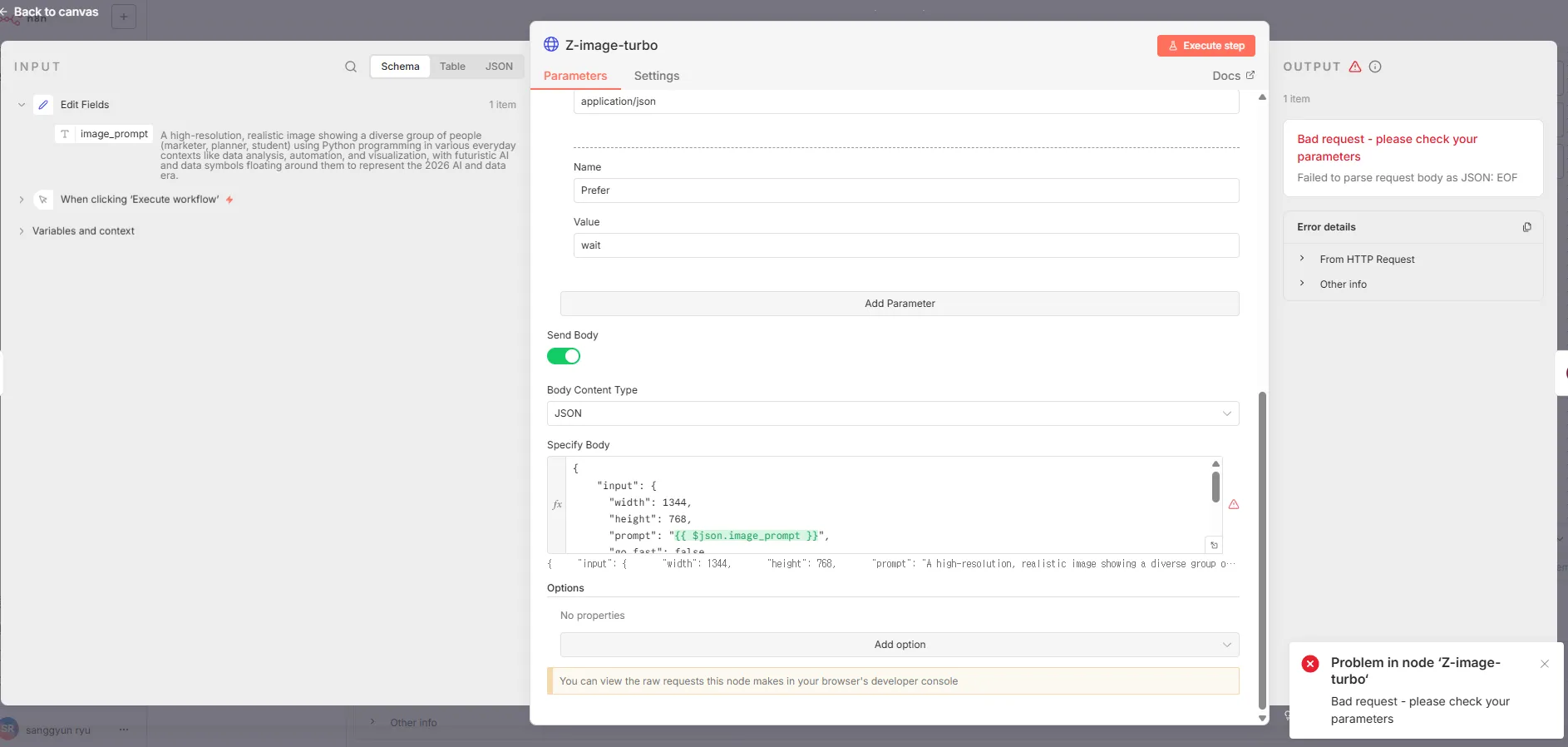Click the image_prompt field label
The width and height of the screenshot is (1568, 747).
tap(114, 134)
